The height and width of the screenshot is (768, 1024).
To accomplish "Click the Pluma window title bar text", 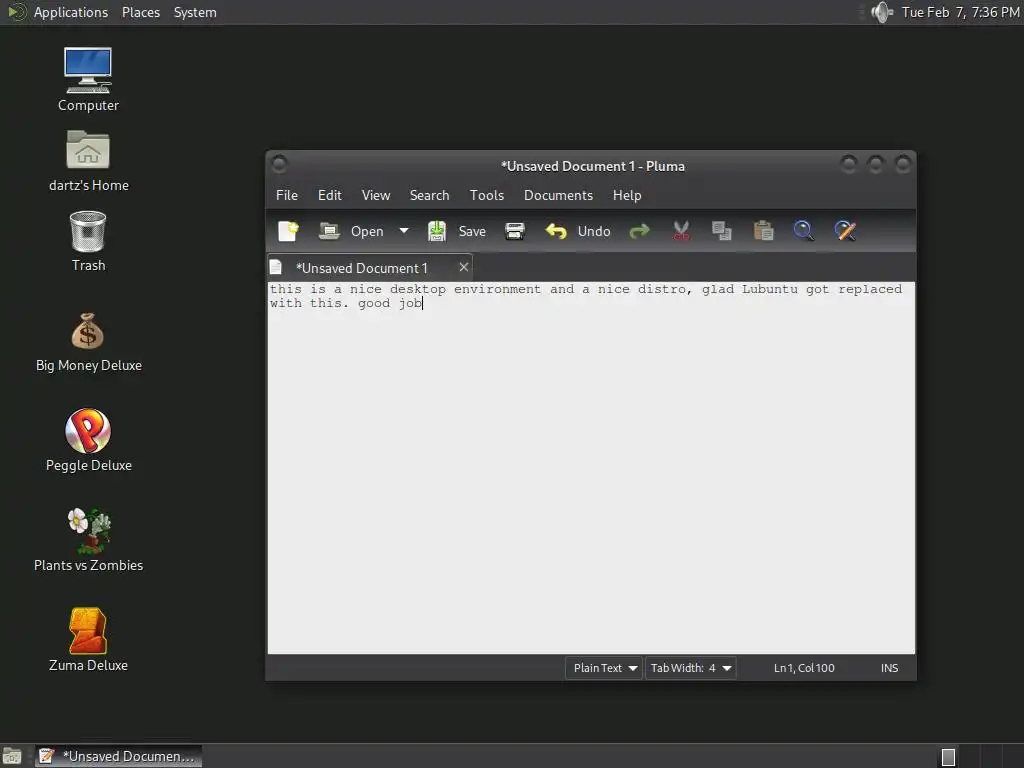I will point(592,166).
